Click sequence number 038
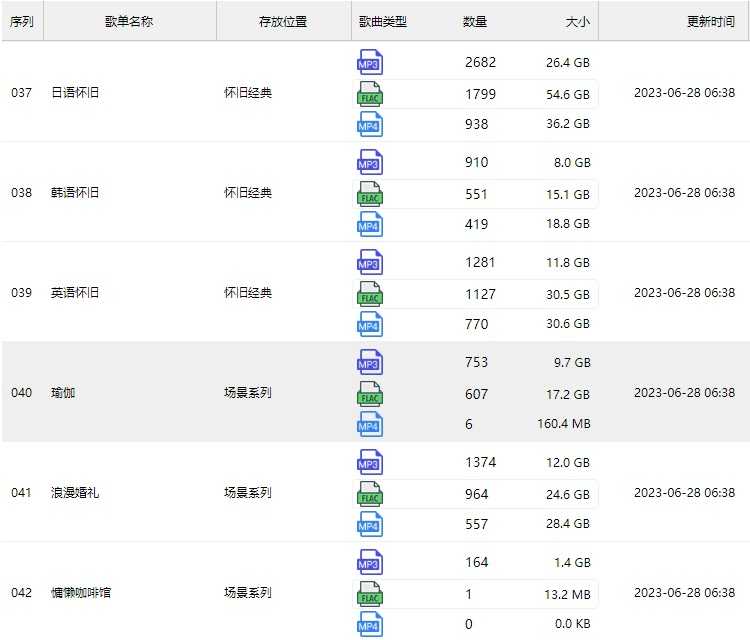Screen dimensions: 750x640 [x=22, y=192]
